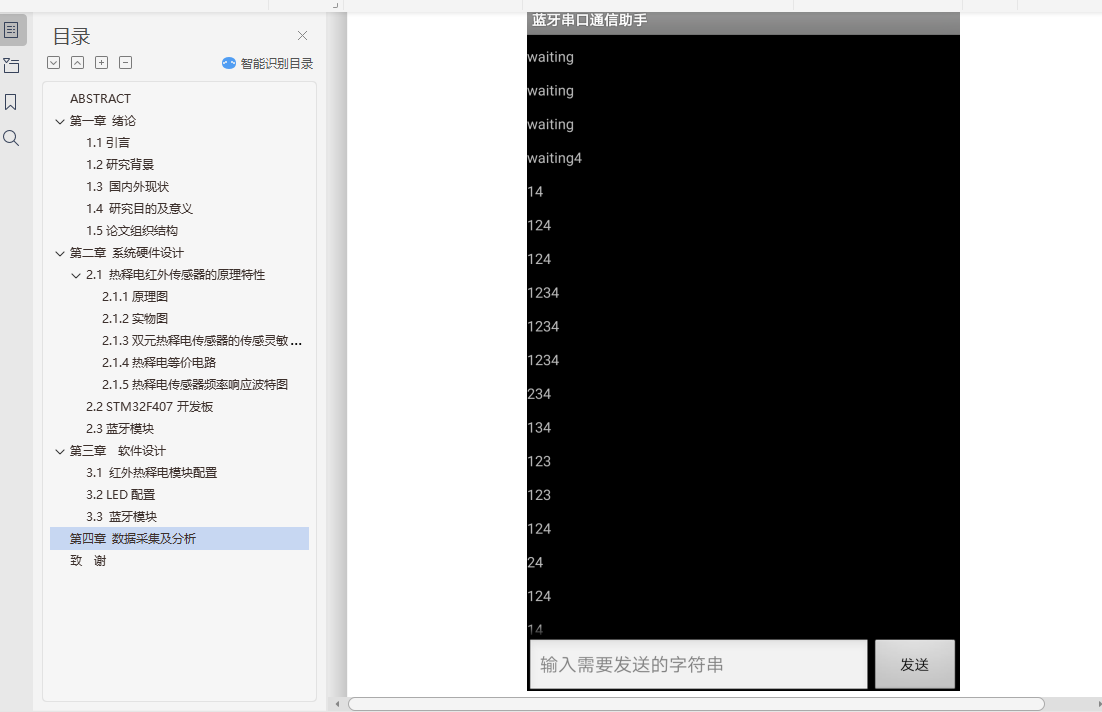Image resolution: width=1102 pixels, height=712 pixels.
Task: Go to 2.1.3 双元热释电传感器 entry
Action: tap(202, 341)
